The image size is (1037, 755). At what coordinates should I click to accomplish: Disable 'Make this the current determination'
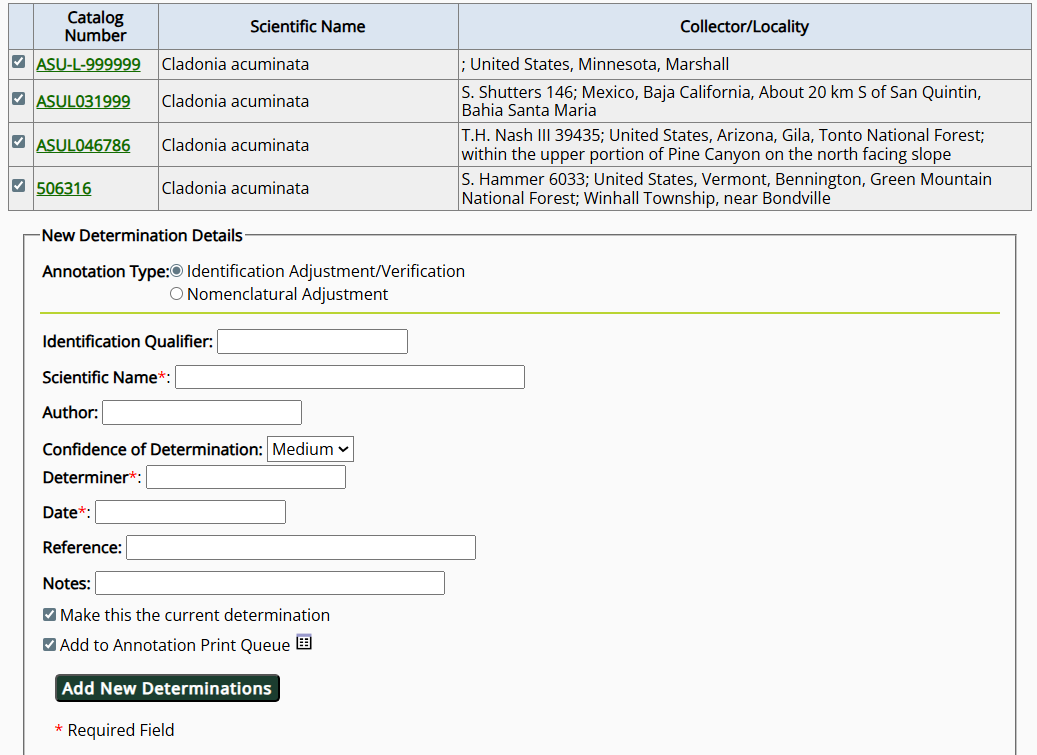pyautogui.click(x=49, y=614)
